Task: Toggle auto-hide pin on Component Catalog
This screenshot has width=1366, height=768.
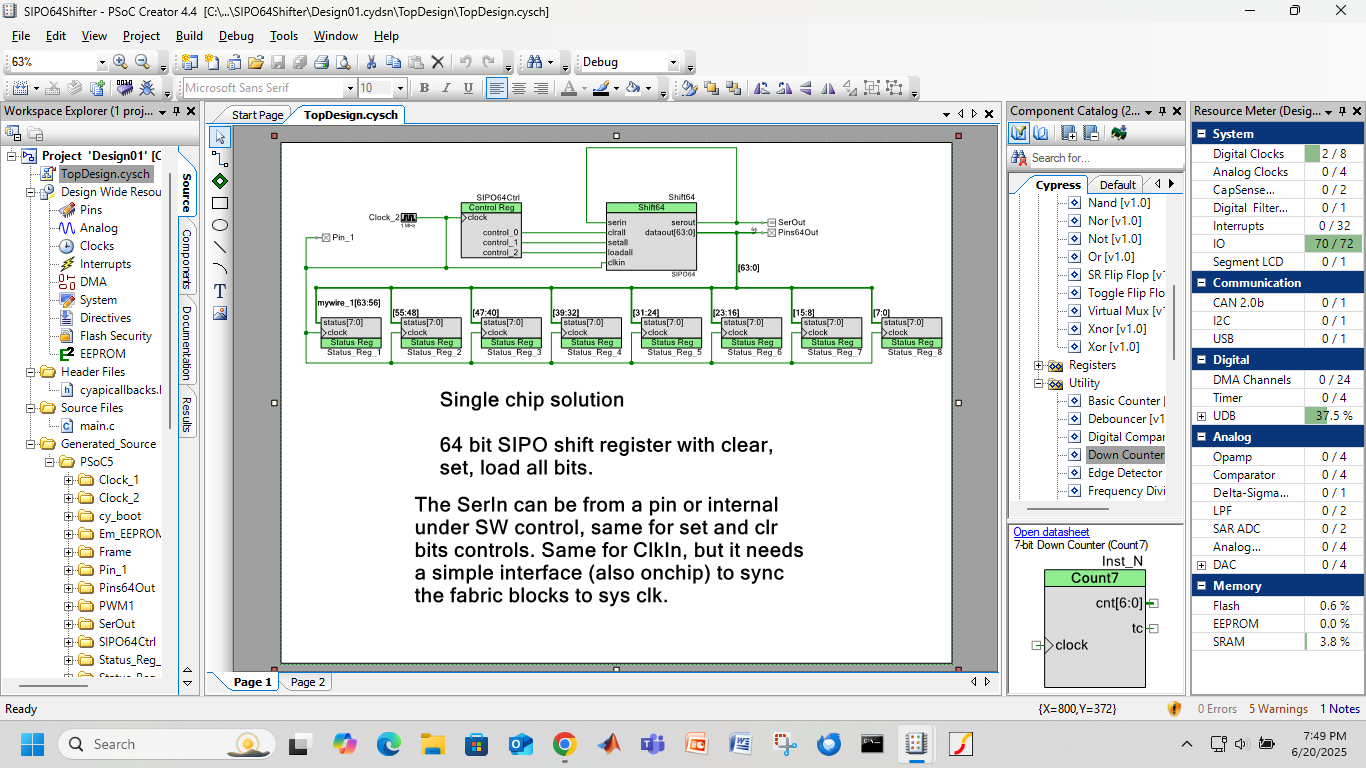Action: (x=1162, y=111)
